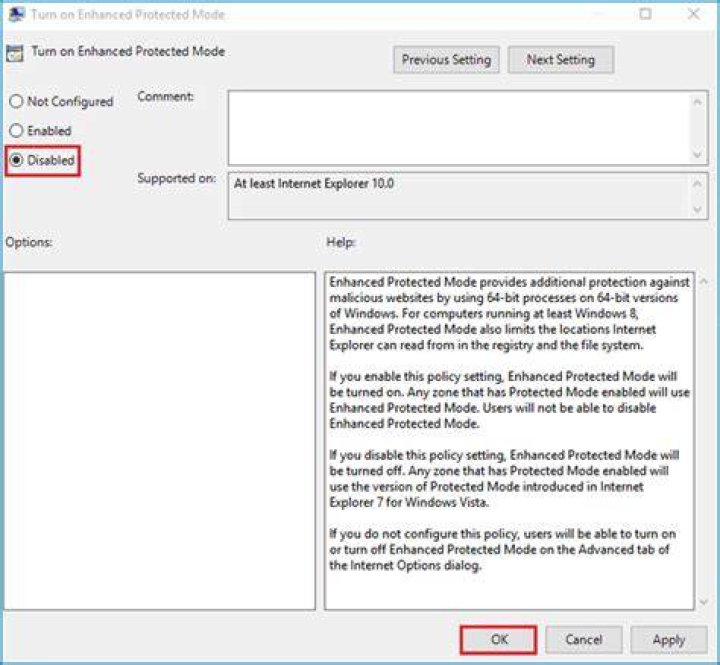Click 'If you do not configure' paragraph
720x665 pixels.
point(502,549)
